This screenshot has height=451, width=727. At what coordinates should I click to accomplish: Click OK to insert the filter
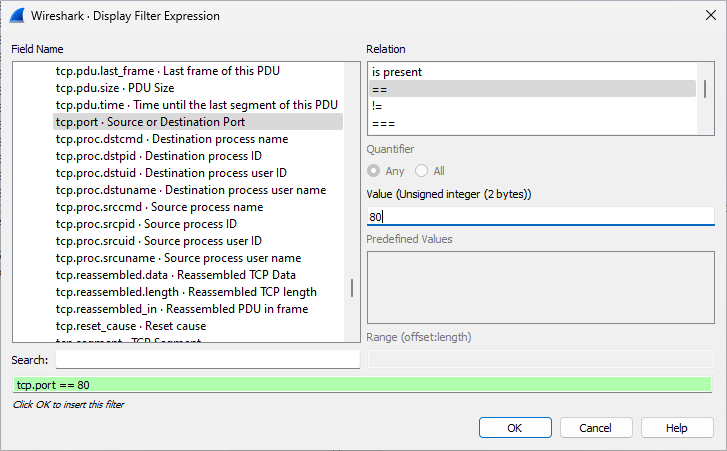515,427
